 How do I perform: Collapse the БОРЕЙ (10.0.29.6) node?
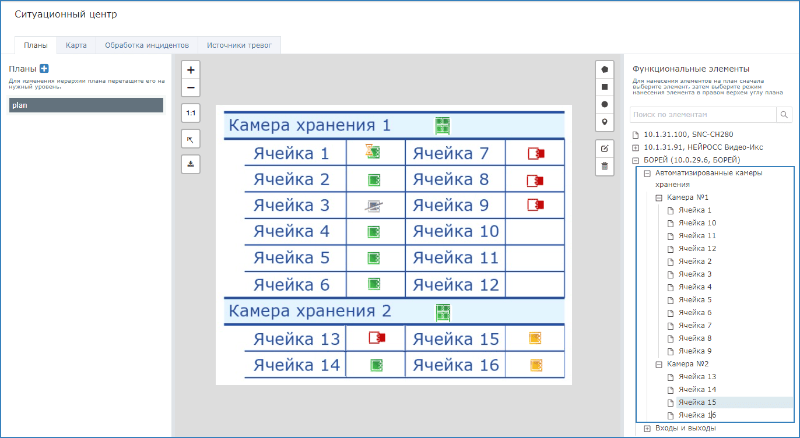[x=636, y=160]
